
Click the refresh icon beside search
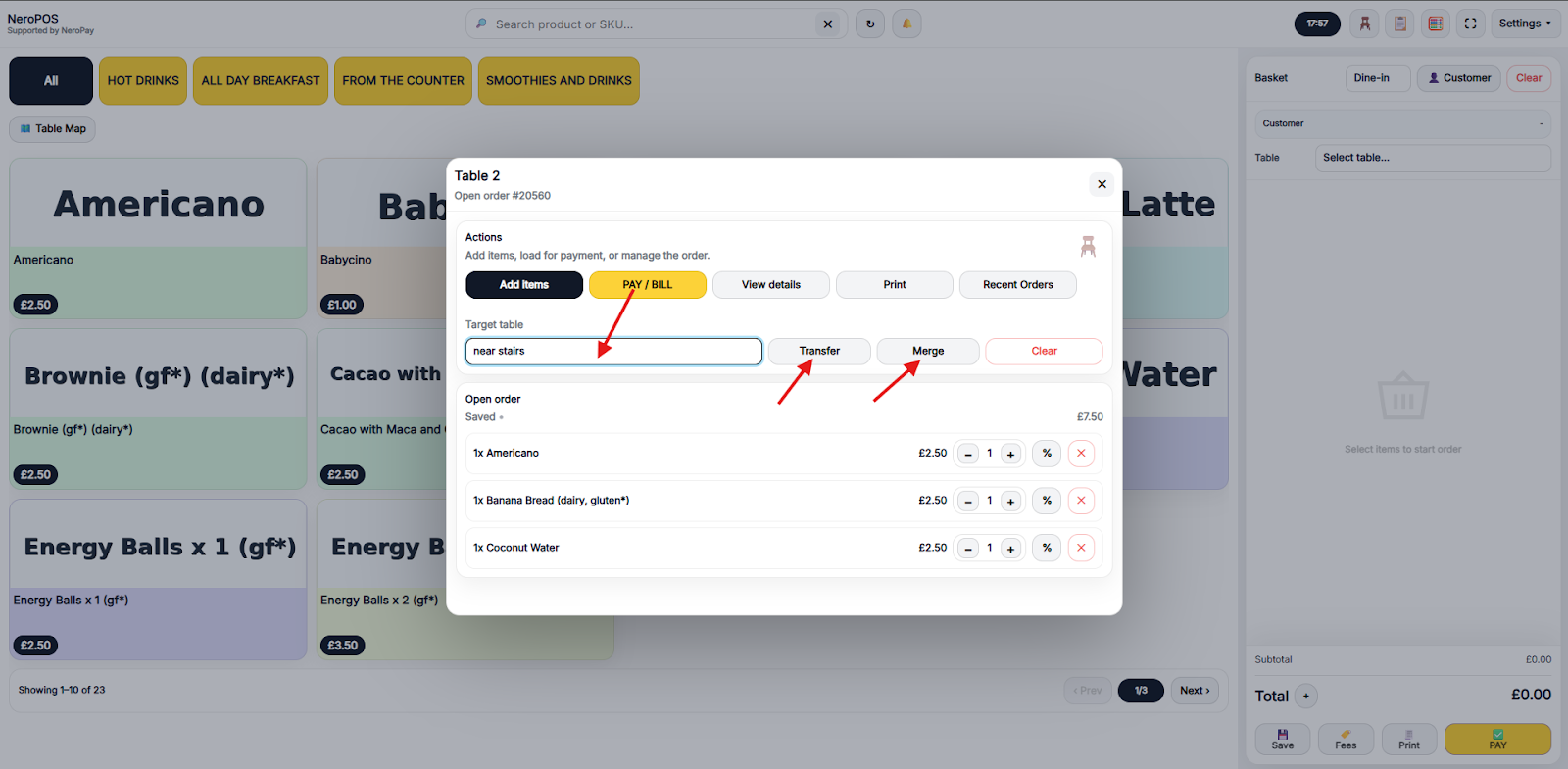[x=870, y=24]
